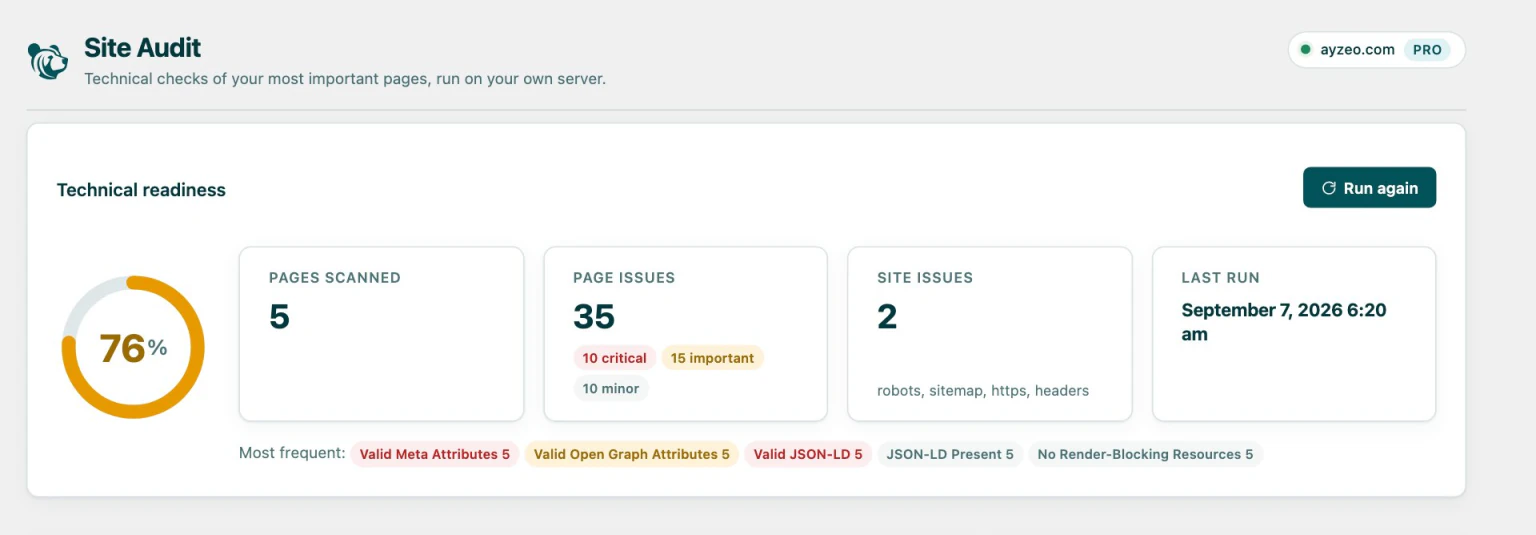
Task: Click the Valid JSON-LD 5 tag
Action: click(808, 454)
